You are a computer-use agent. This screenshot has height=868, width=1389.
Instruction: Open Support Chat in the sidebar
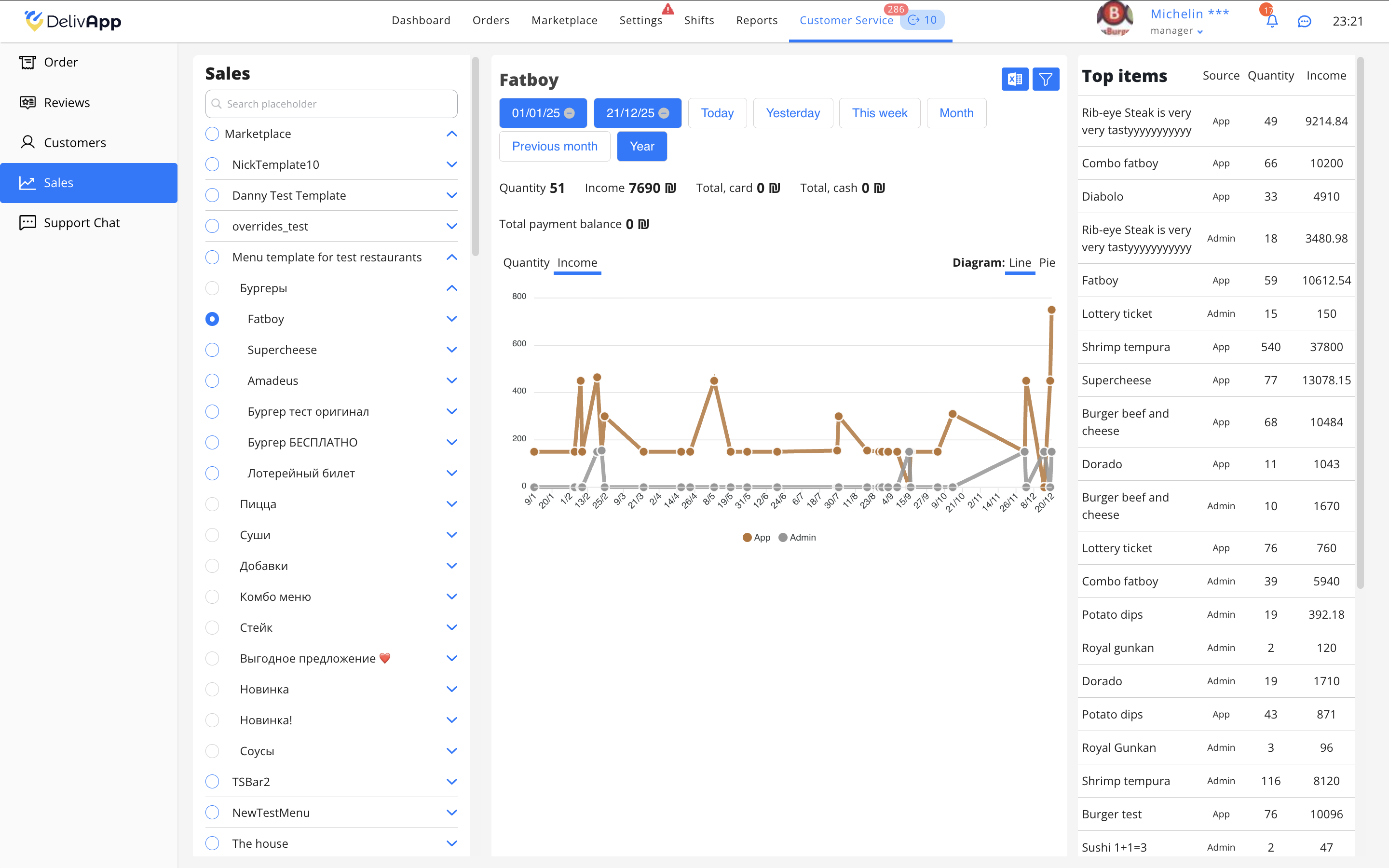(x=82, y=223)
